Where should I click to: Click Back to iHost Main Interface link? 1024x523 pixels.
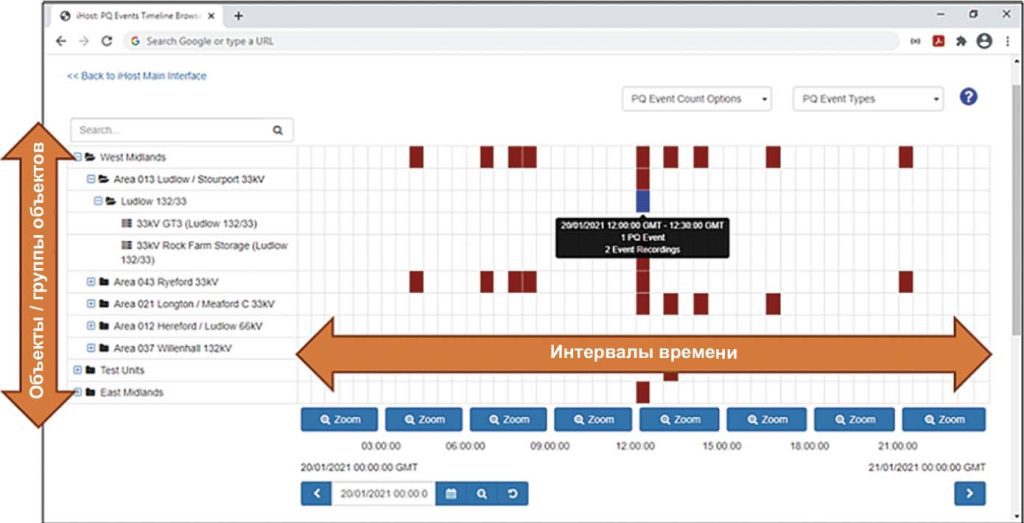(136, 76)
